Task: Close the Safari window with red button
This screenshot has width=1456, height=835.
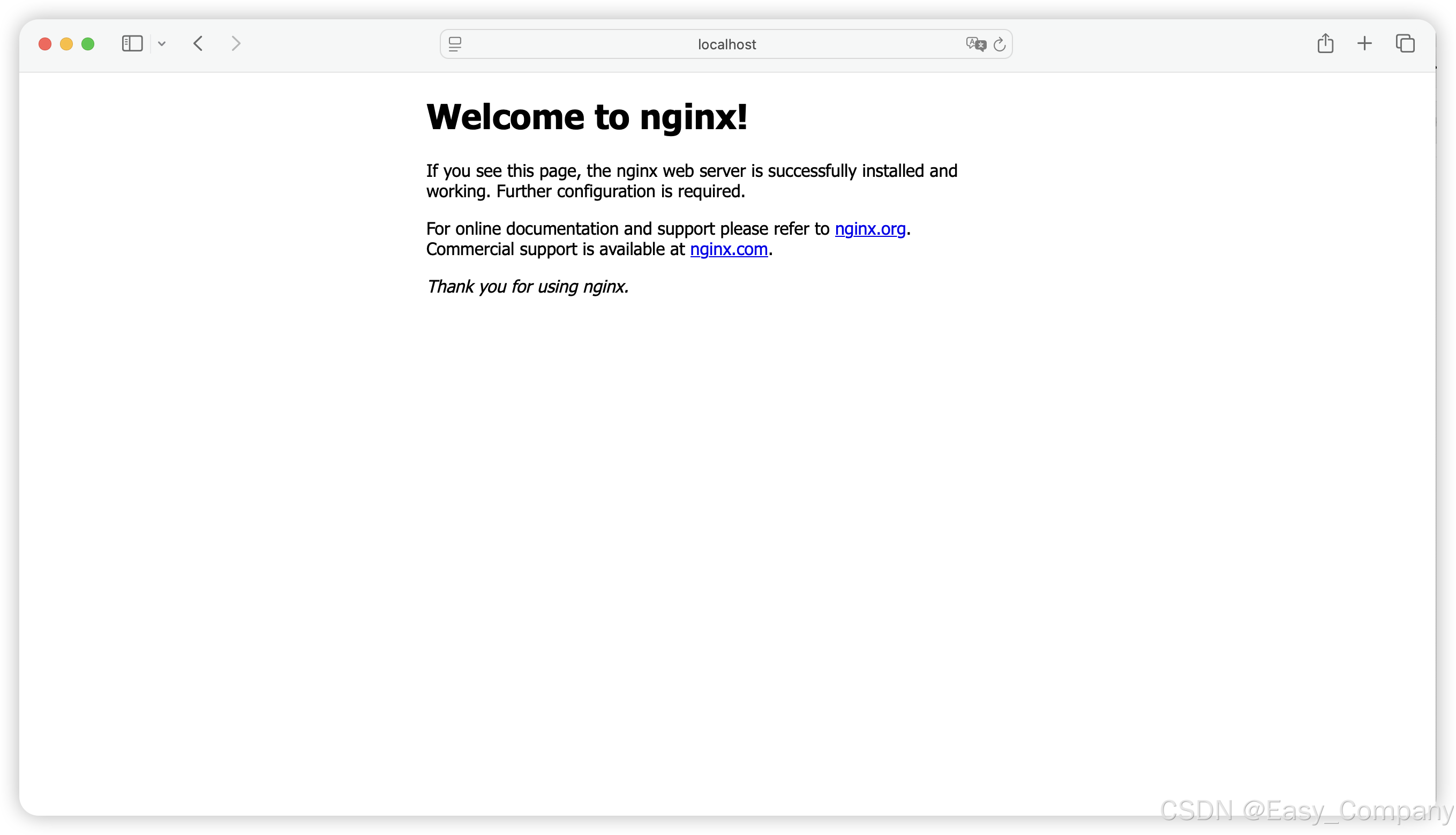Action: click(x=46, y=44)
